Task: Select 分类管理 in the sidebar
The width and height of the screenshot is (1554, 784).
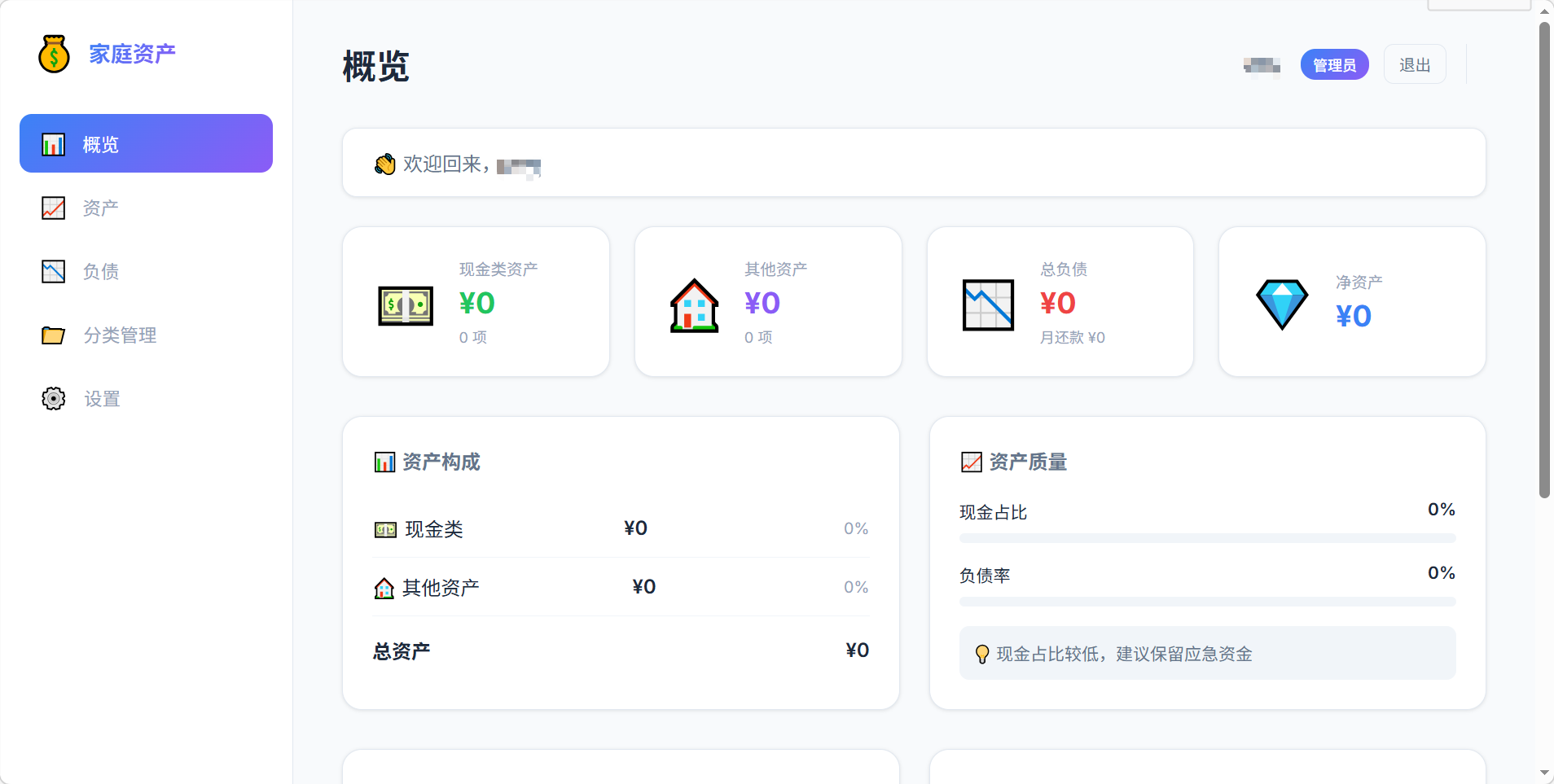Action: coord(146,335)
